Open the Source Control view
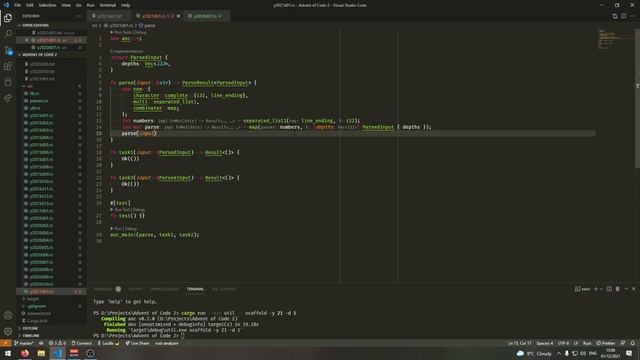 click(x=8, y=50)
